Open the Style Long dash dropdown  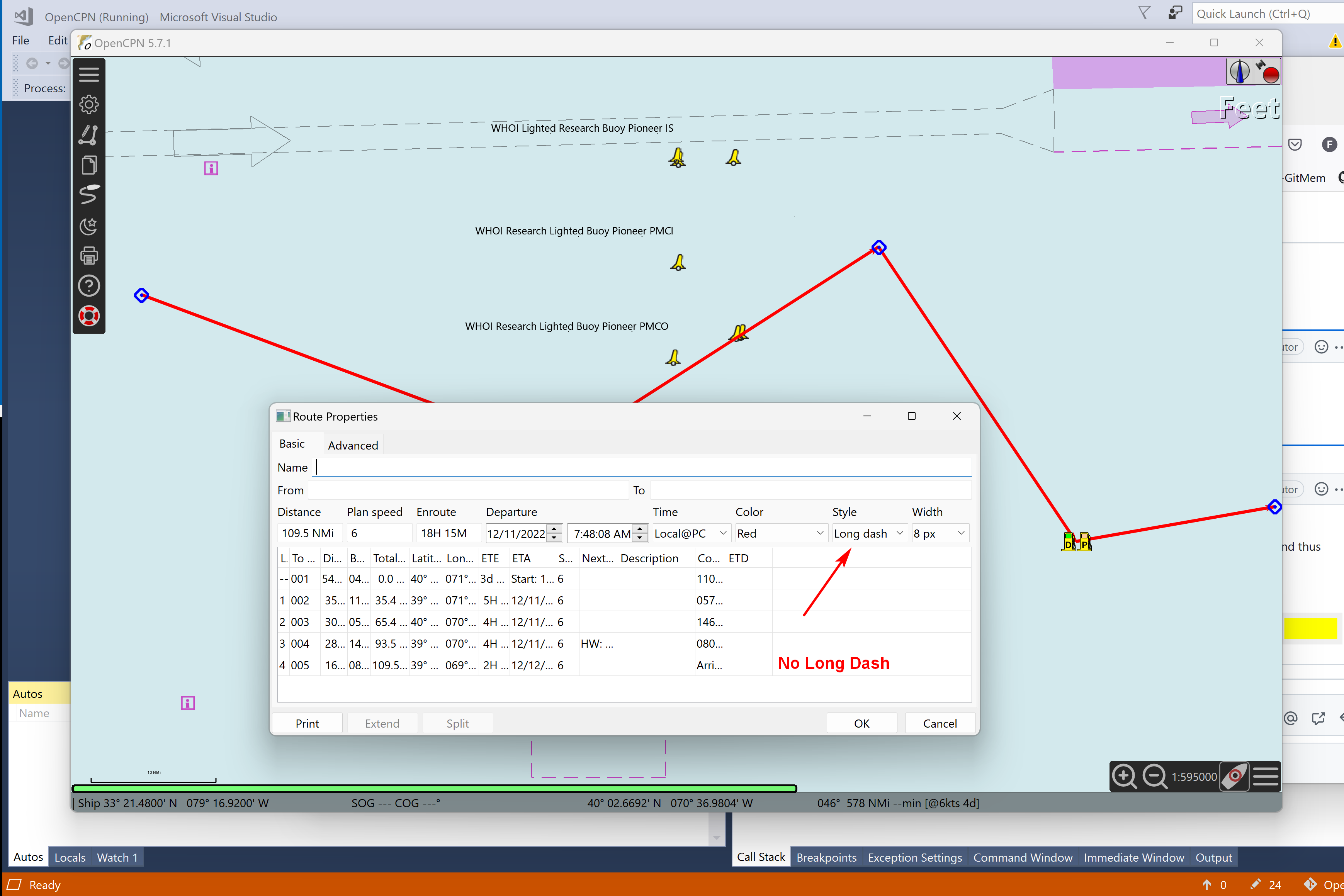coord(869,533)
